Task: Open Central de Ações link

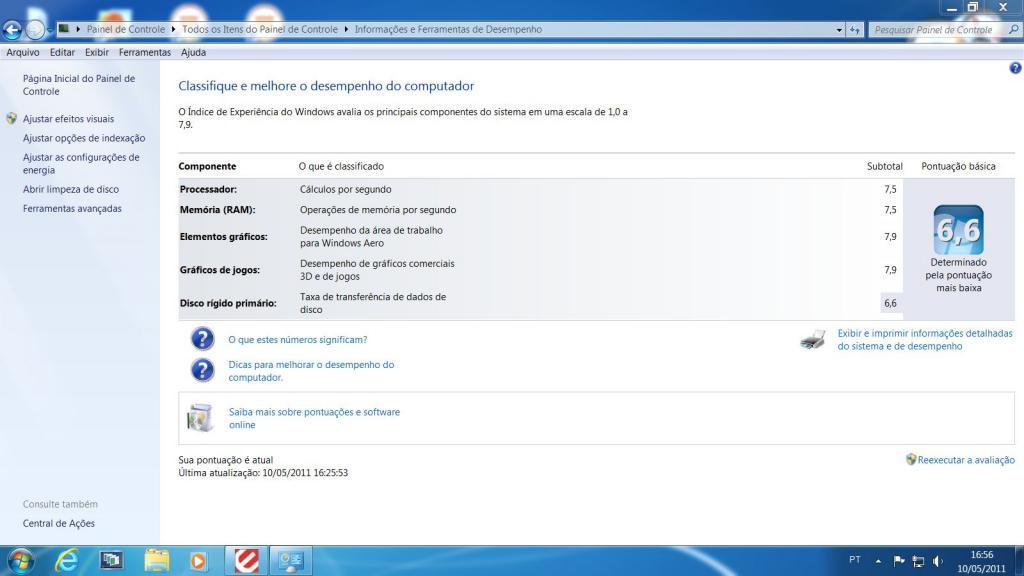Action: point(59,523)
